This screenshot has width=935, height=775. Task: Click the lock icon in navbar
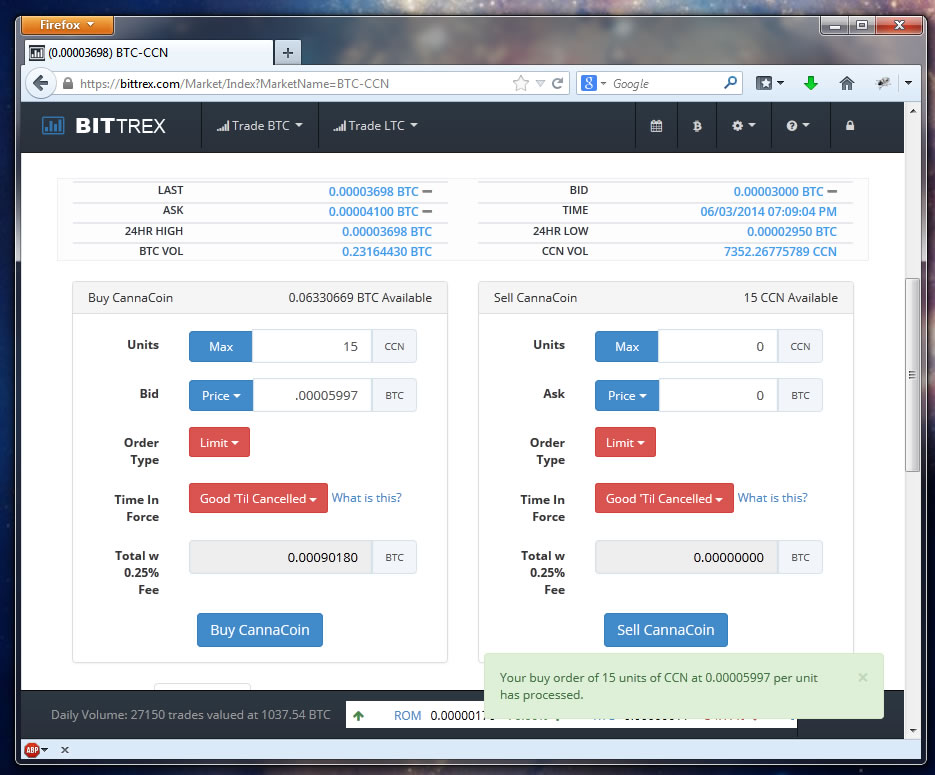point(850,125)
